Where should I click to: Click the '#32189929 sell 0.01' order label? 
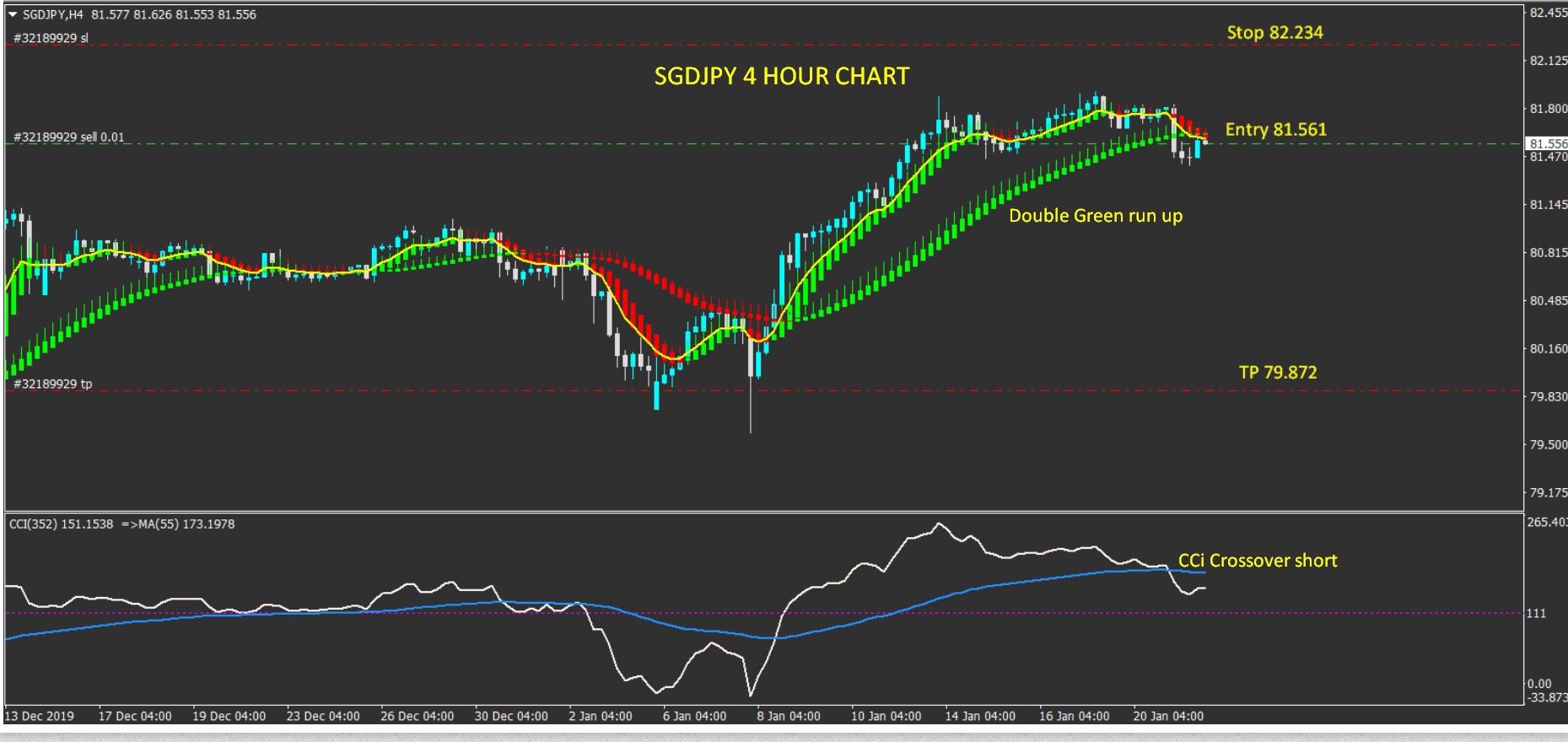pos(69,137)
